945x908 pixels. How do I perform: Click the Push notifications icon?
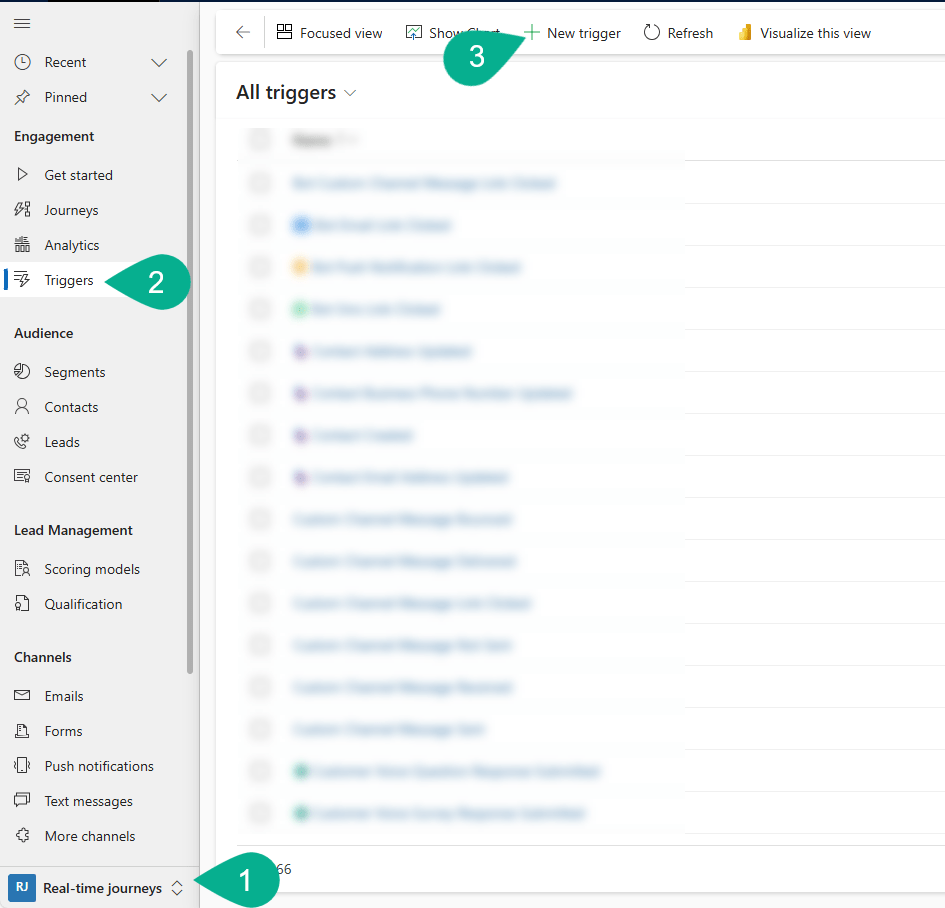pos(23,766)
